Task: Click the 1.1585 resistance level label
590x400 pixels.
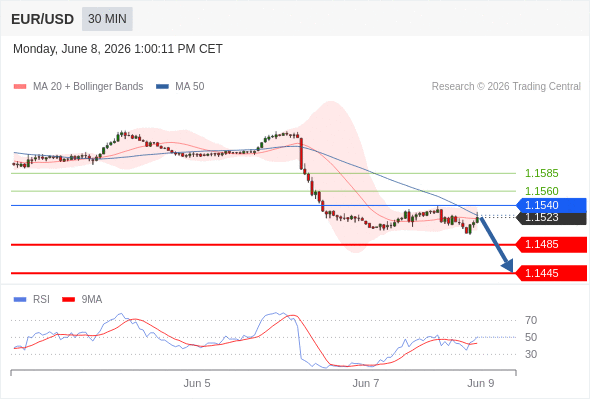Action: coord(541,173)
